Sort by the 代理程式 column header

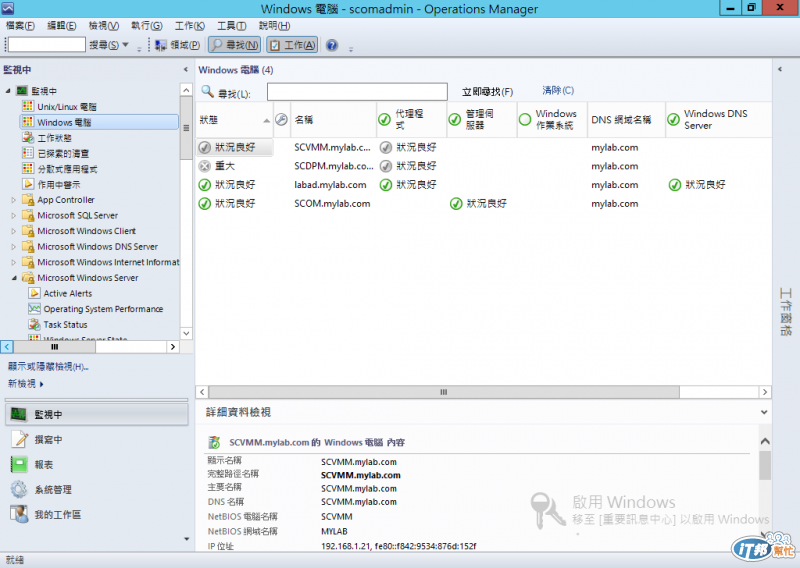(x=411, y=120)
